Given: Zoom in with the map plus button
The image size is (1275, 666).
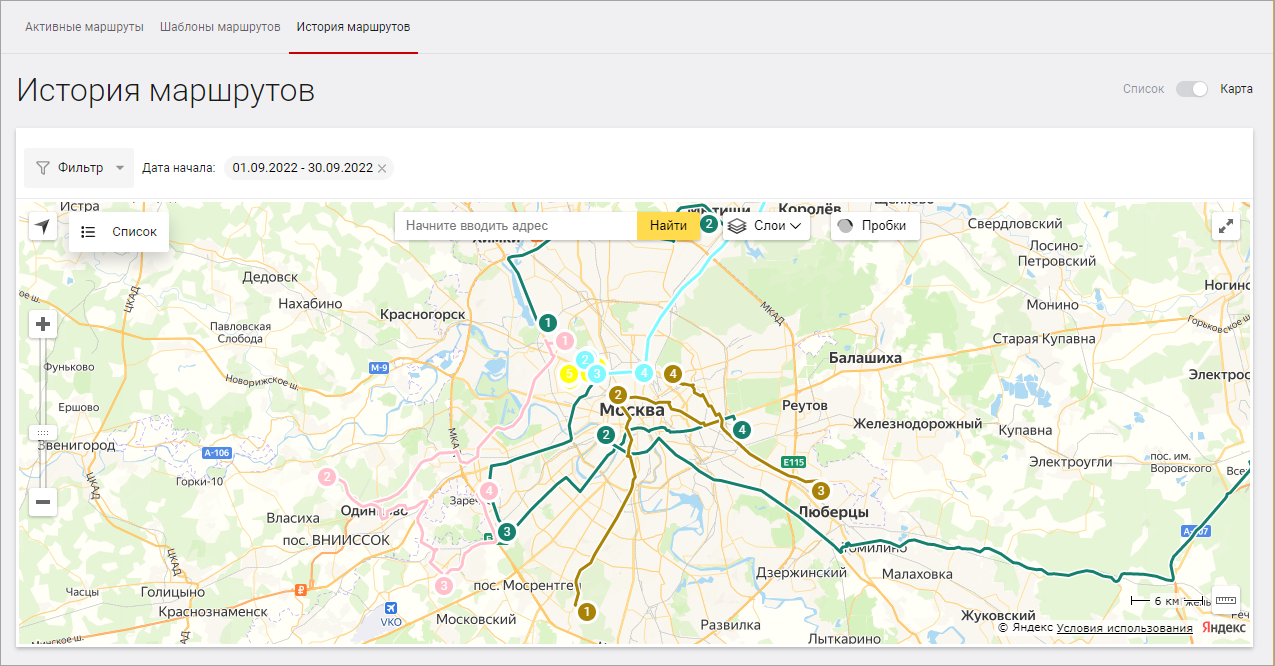Looking at the screenshot, I should (43, 324).
